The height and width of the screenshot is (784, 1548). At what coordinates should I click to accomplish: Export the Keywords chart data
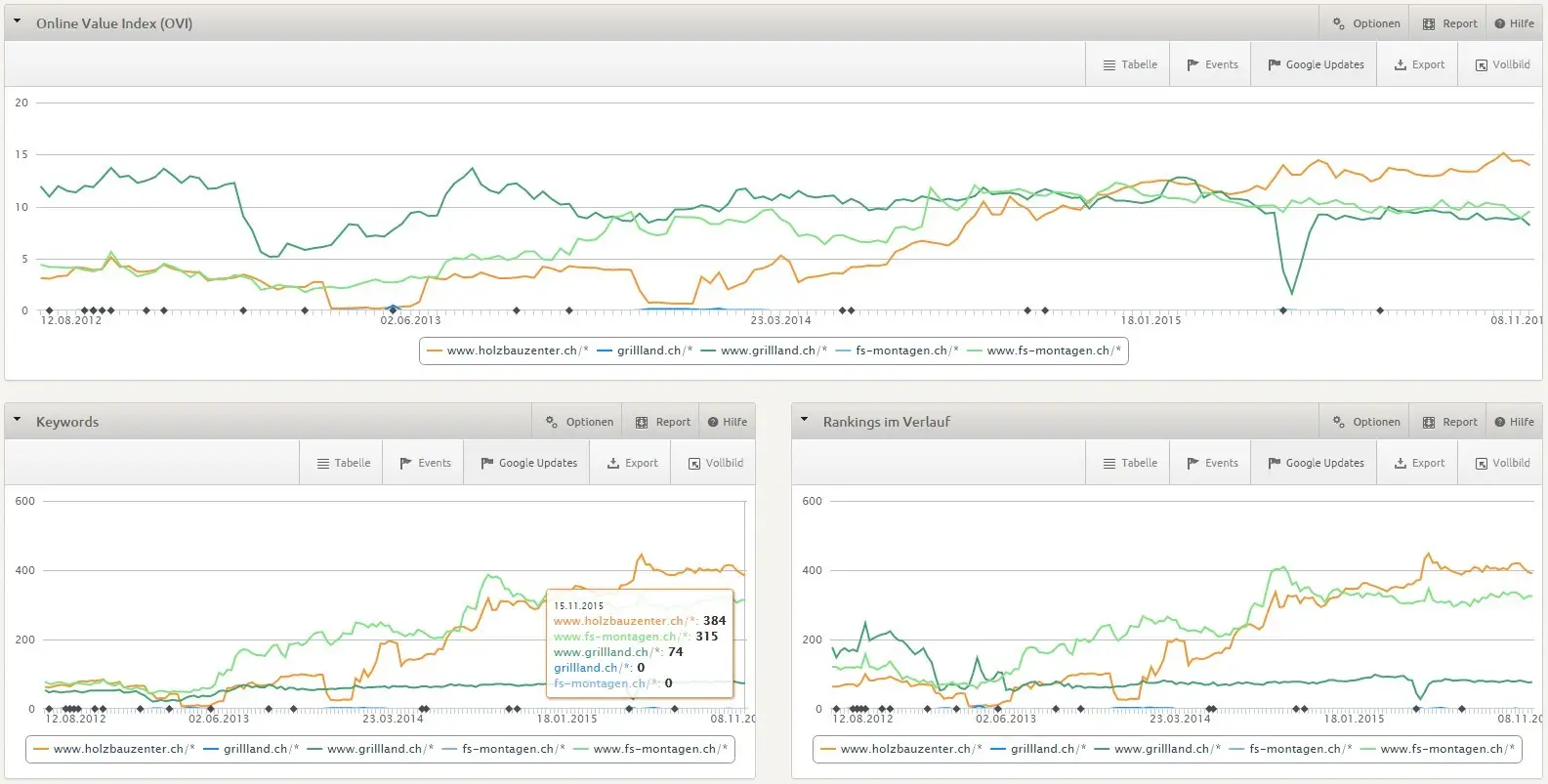632,463
